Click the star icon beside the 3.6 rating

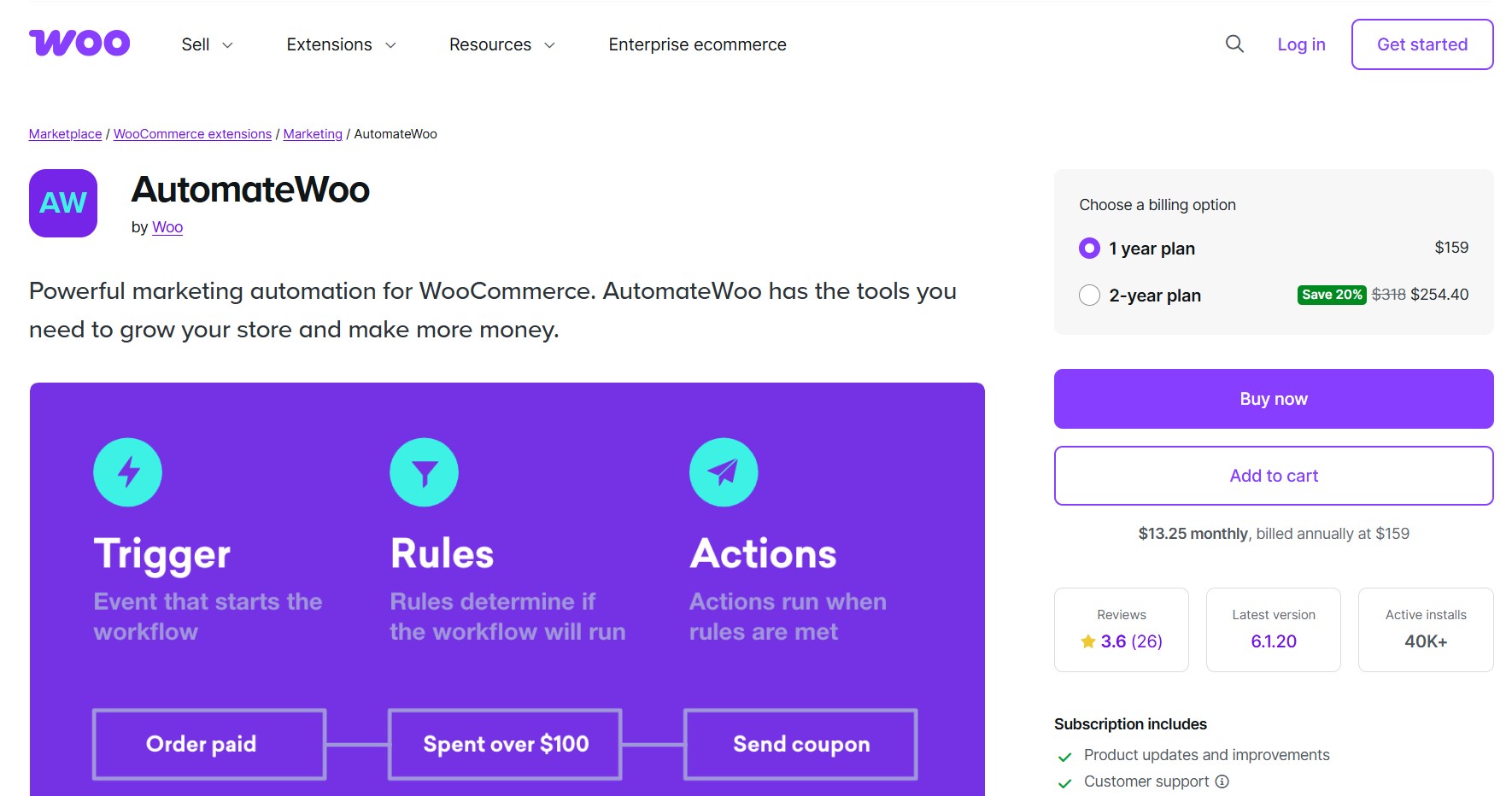pos(1087,641)
